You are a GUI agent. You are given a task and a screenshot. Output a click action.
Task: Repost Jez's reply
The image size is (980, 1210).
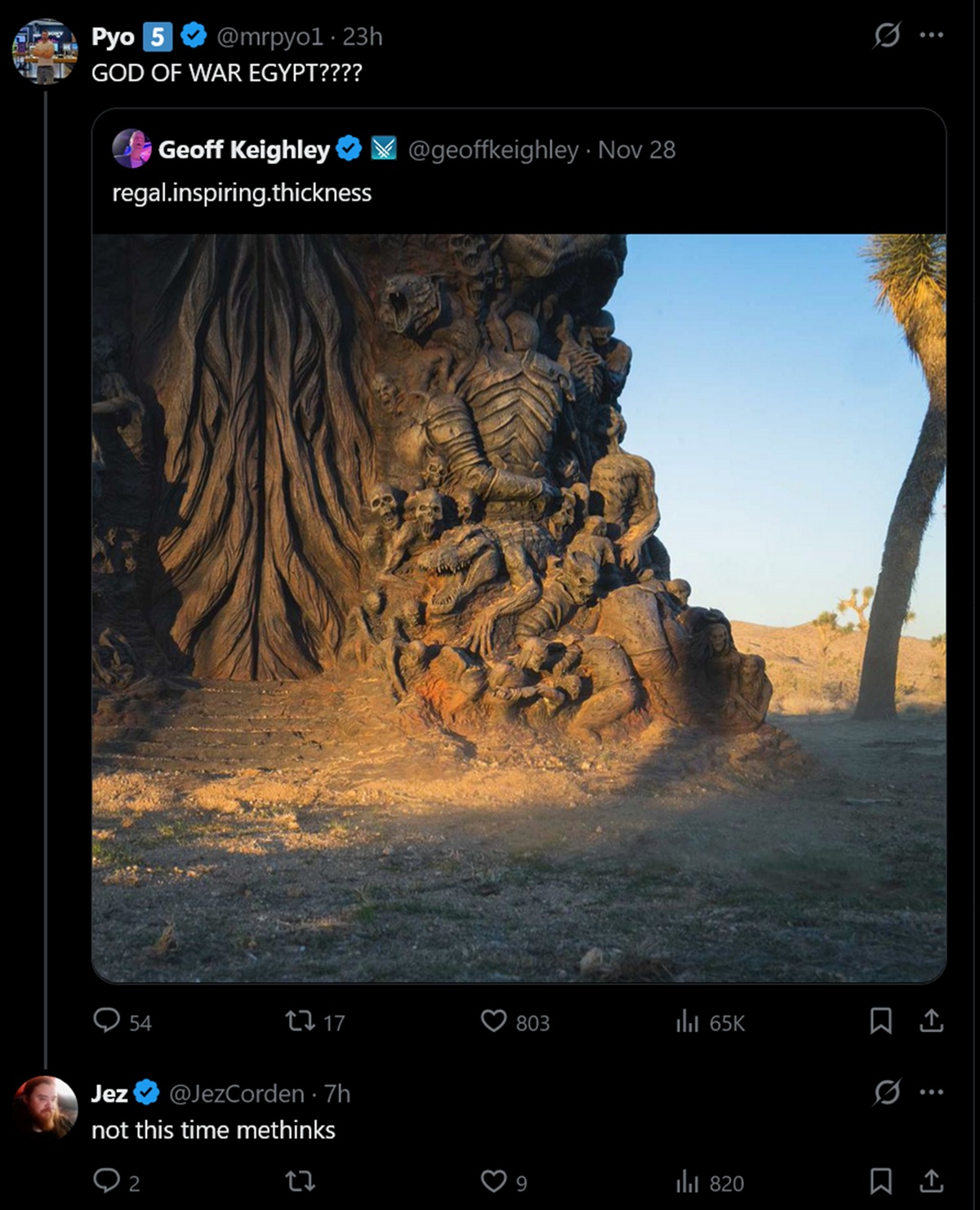click(x=299, y=1181)
